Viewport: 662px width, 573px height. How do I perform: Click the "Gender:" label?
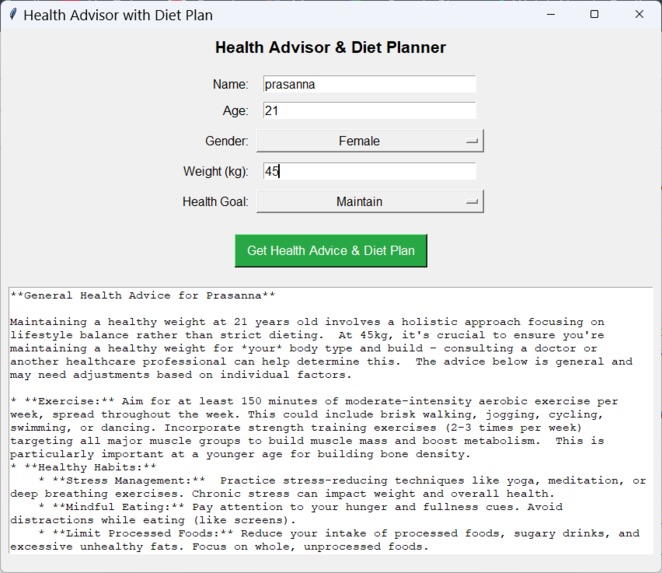coord(227,141)
